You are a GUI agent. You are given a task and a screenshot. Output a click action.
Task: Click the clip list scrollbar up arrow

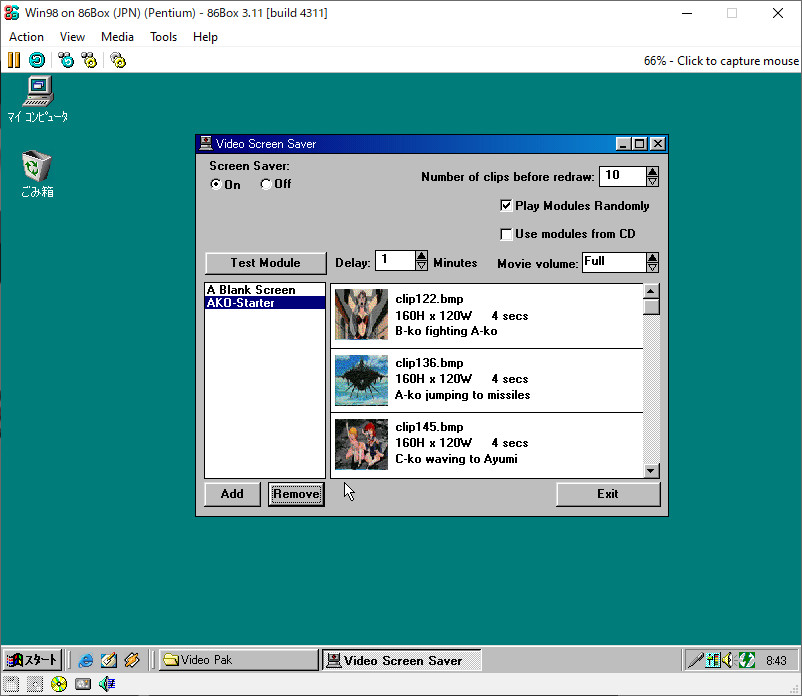(651, 291)
